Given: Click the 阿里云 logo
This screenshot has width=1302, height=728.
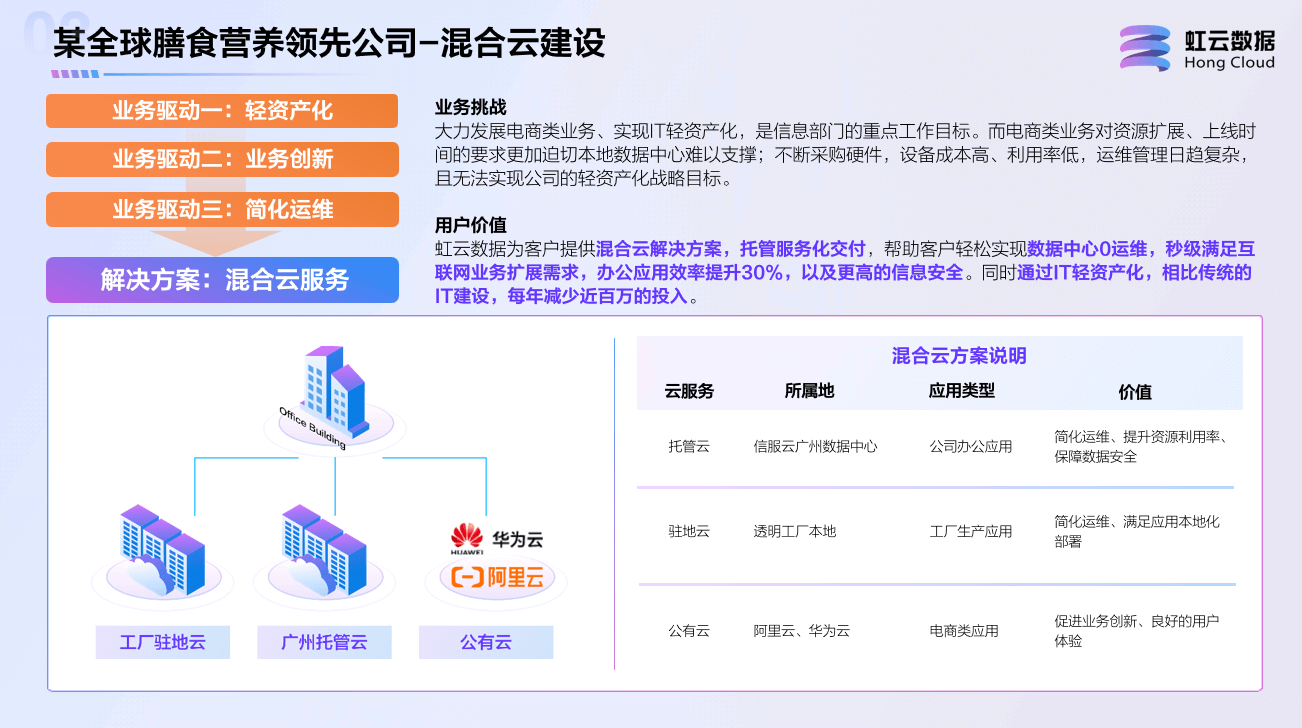Looking at the screenshot, I should [497, 577].
